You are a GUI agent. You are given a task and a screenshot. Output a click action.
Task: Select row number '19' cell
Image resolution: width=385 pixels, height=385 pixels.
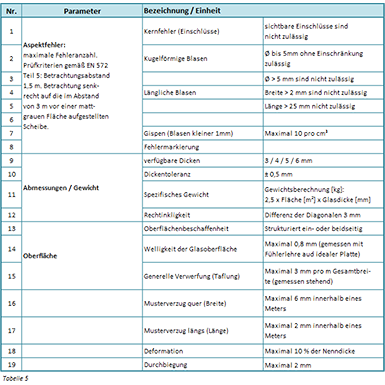[11, 365]
